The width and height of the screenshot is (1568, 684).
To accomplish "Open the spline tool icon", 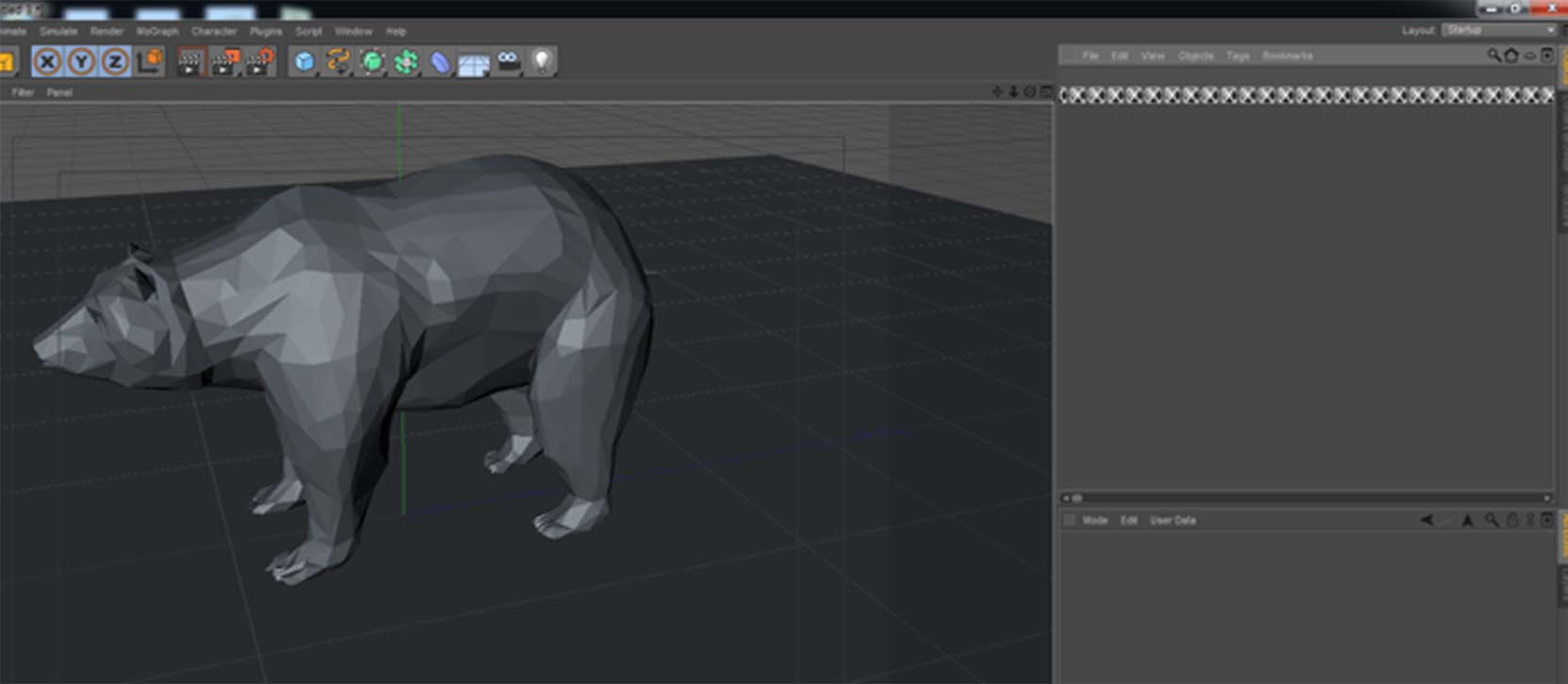I will pyautogui.click(x=338, y=62).
